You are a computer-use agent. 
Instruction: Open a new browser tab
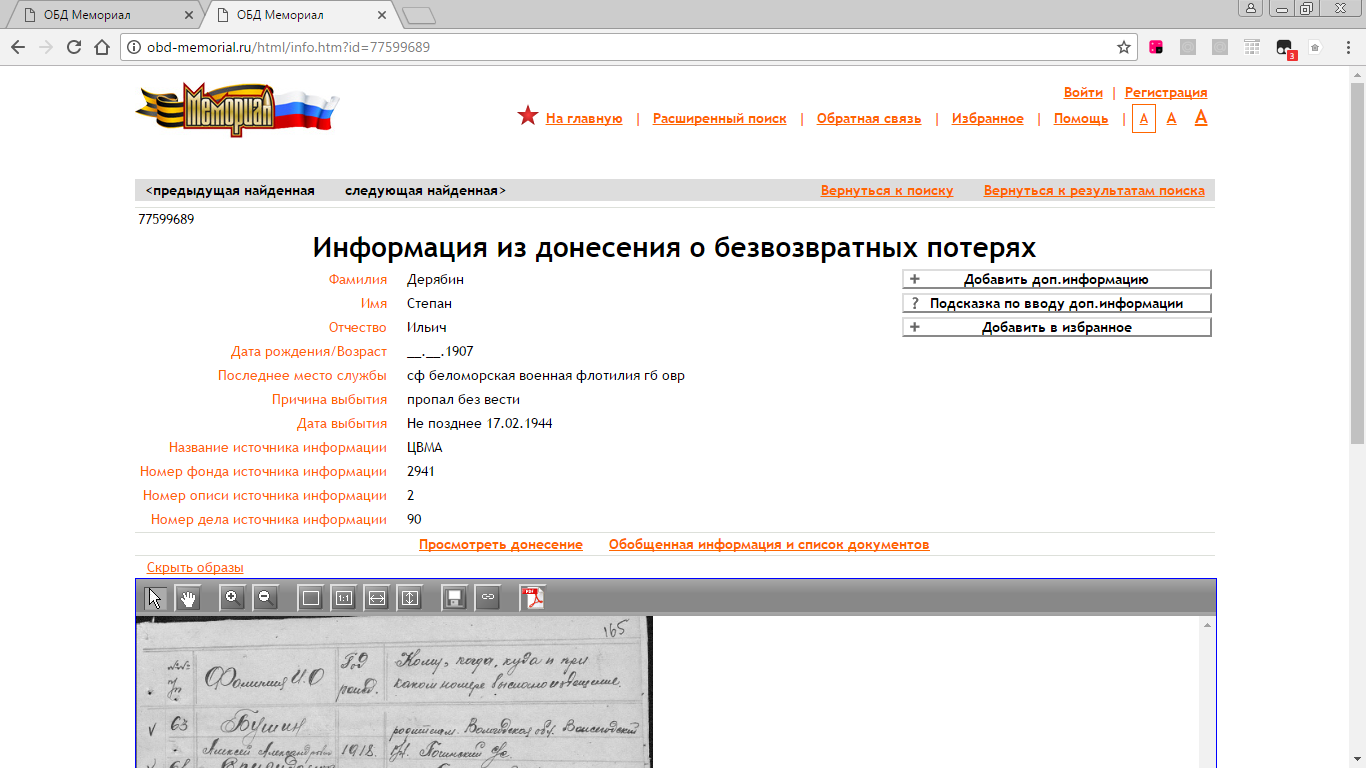[x=418, y=15]
